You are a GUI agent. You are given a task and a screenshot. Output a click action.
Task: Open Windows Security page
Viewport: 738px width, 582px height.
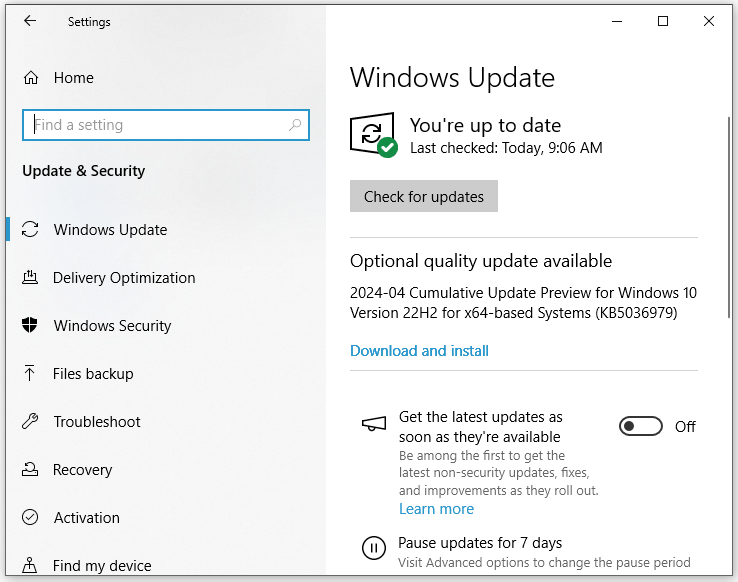112,326
